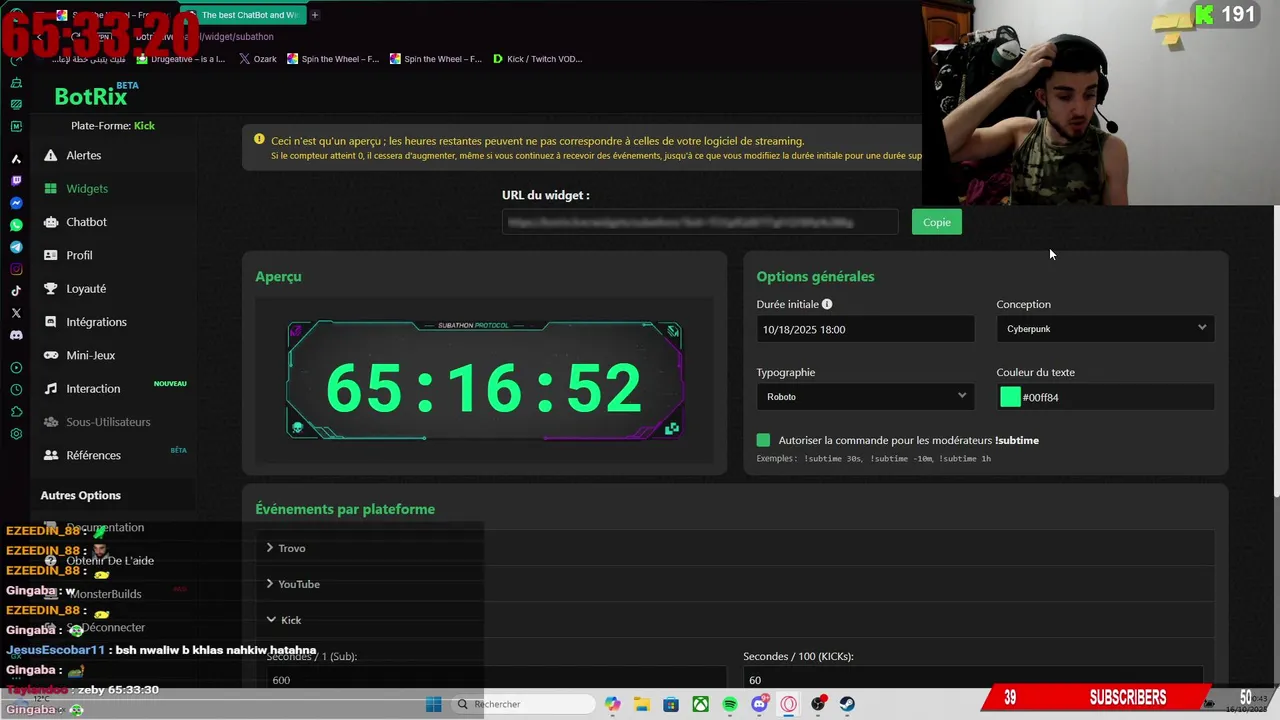
Task: Go to Loyauté menu item
Action: [86, 288]
